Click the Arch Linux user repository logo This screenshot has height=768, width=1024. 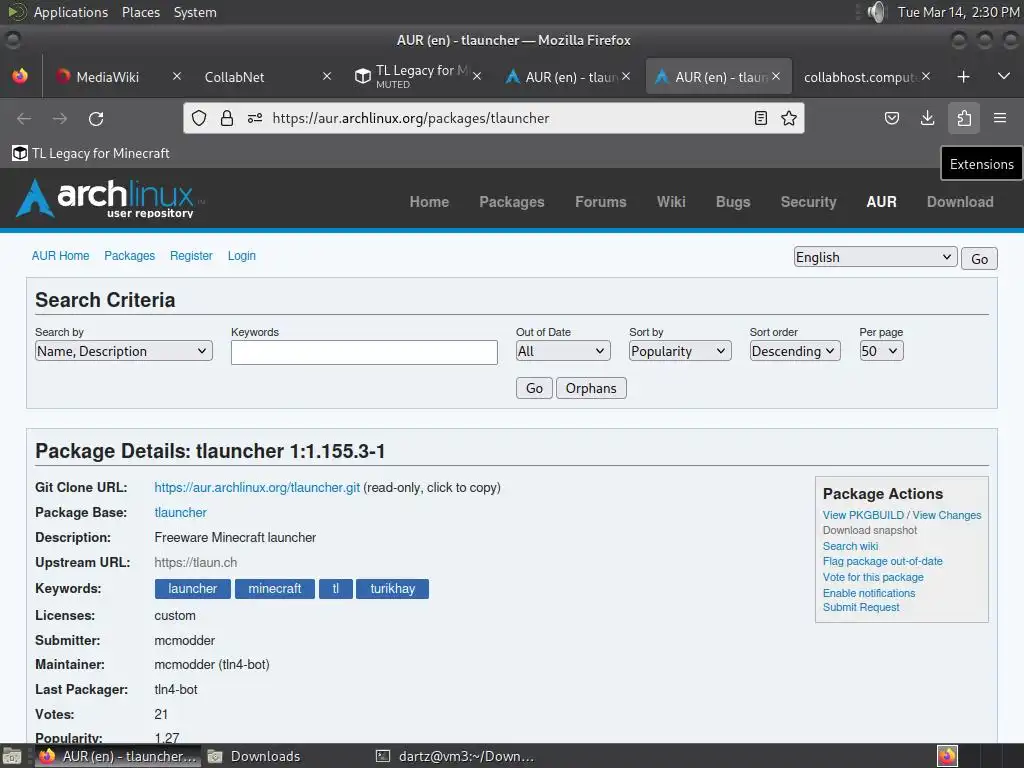click(x=109, y=198)
